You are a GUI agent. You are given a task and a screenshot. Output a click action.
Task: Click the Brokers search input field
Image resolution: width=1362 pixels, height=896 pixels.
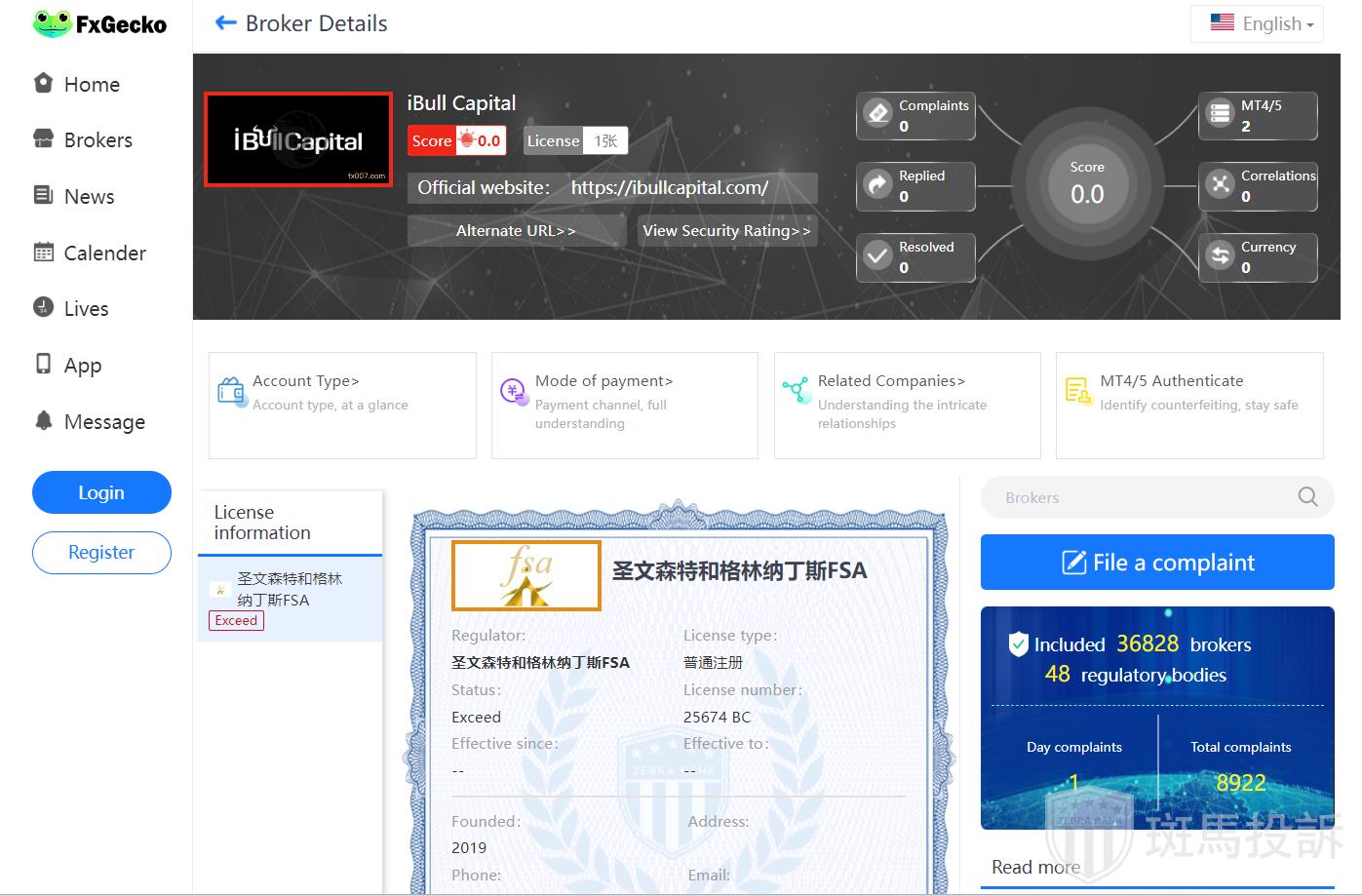(x=1136, y=497)
